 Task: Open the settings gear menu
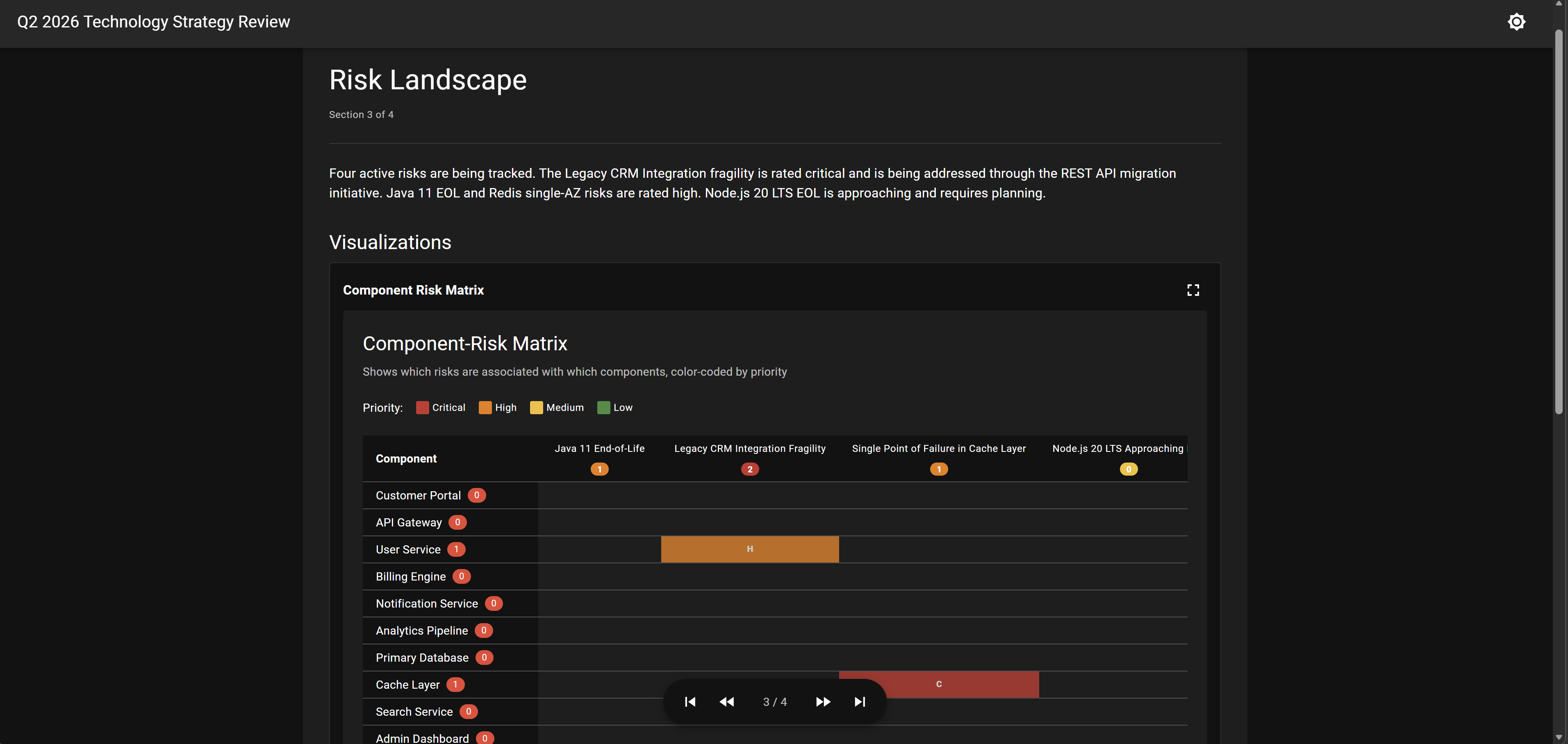(x=1516, y=21)
